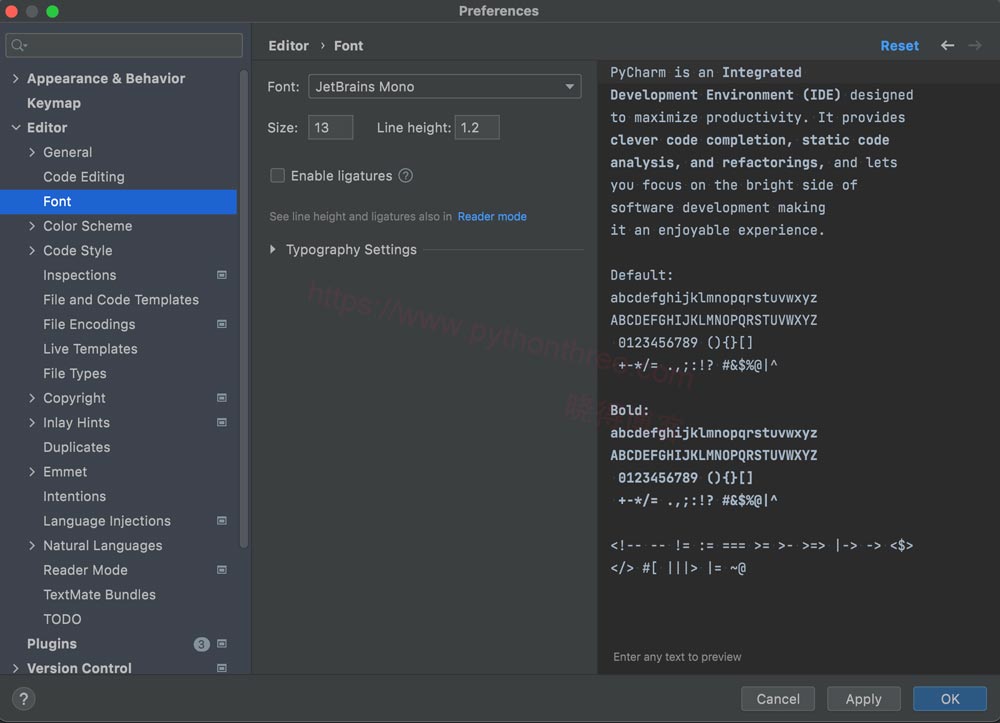Image resolution: width=1000 pixels, height=723 pixels.
Task: Click the back arrow navigation icon
Action: point(947,45)
